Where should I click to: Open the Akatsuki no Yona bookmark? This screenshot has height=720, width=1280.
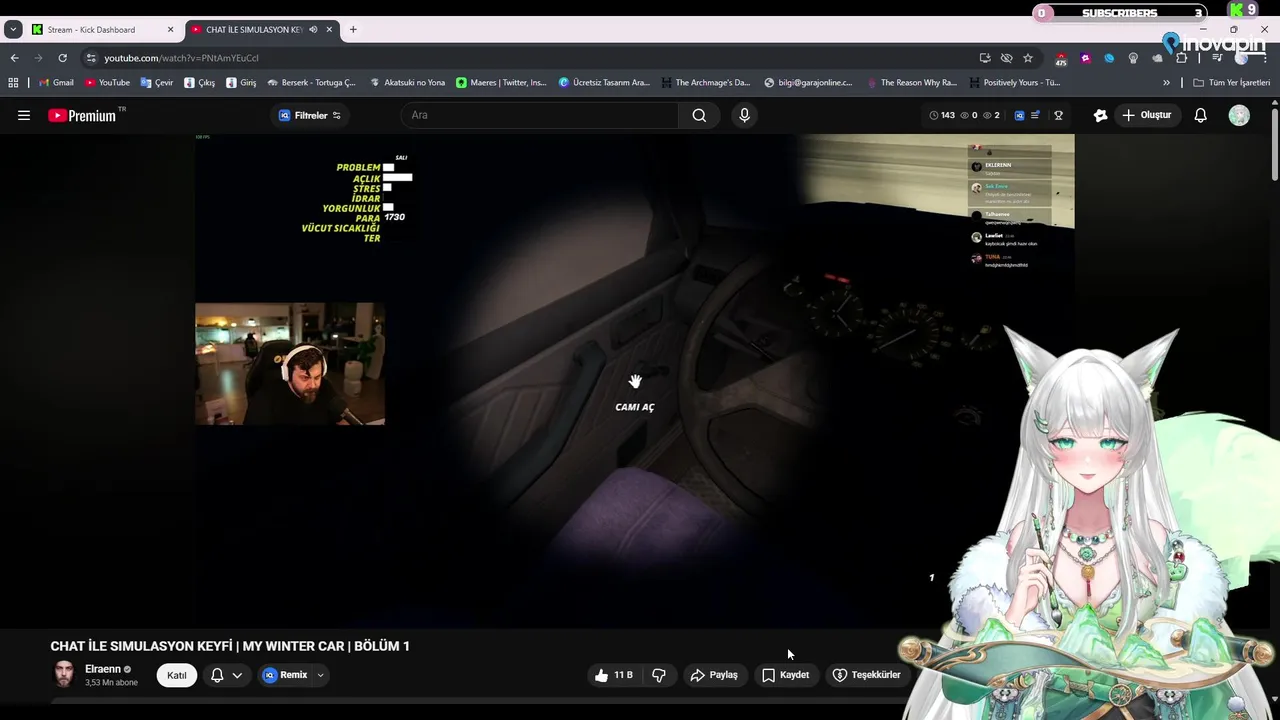tap(408, 83)
